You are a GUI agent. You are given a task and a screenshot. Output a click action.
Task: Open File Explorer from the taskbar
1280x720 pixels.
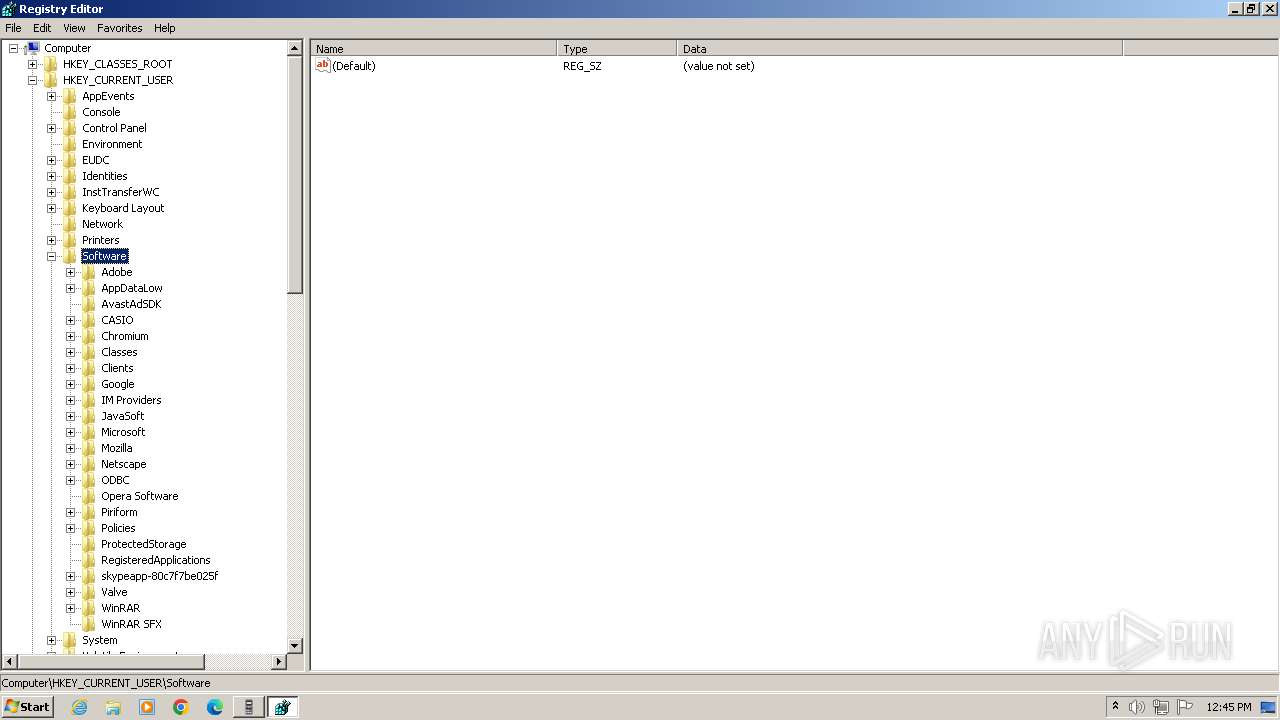click(x=113, y=707)
